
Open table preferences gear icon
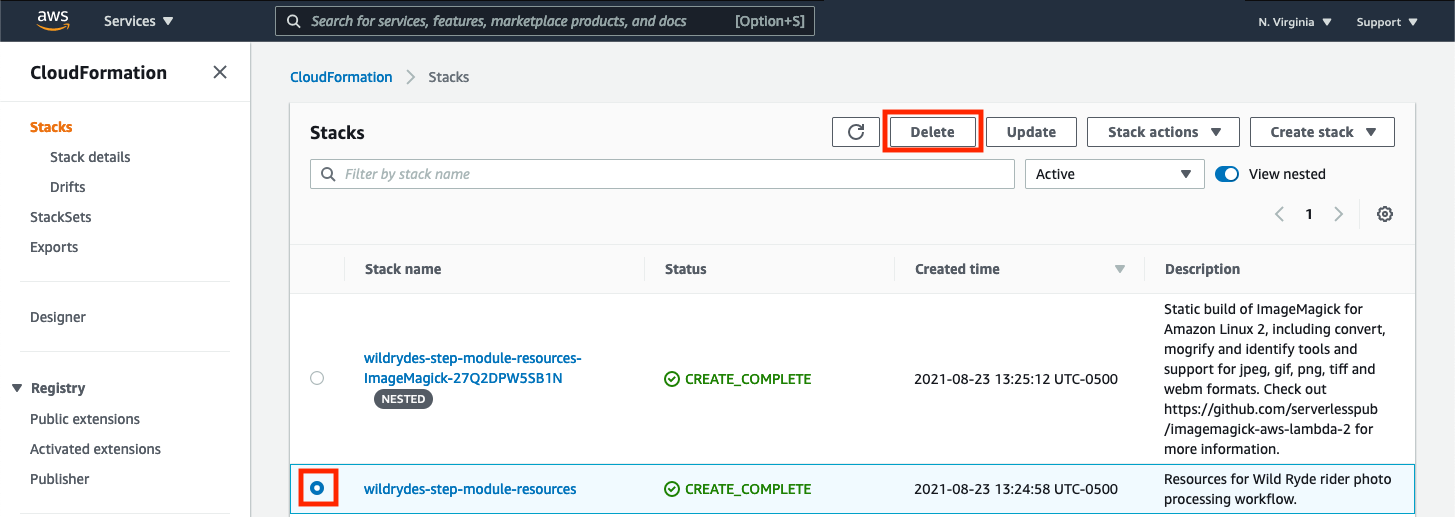tap(1385, 214)
